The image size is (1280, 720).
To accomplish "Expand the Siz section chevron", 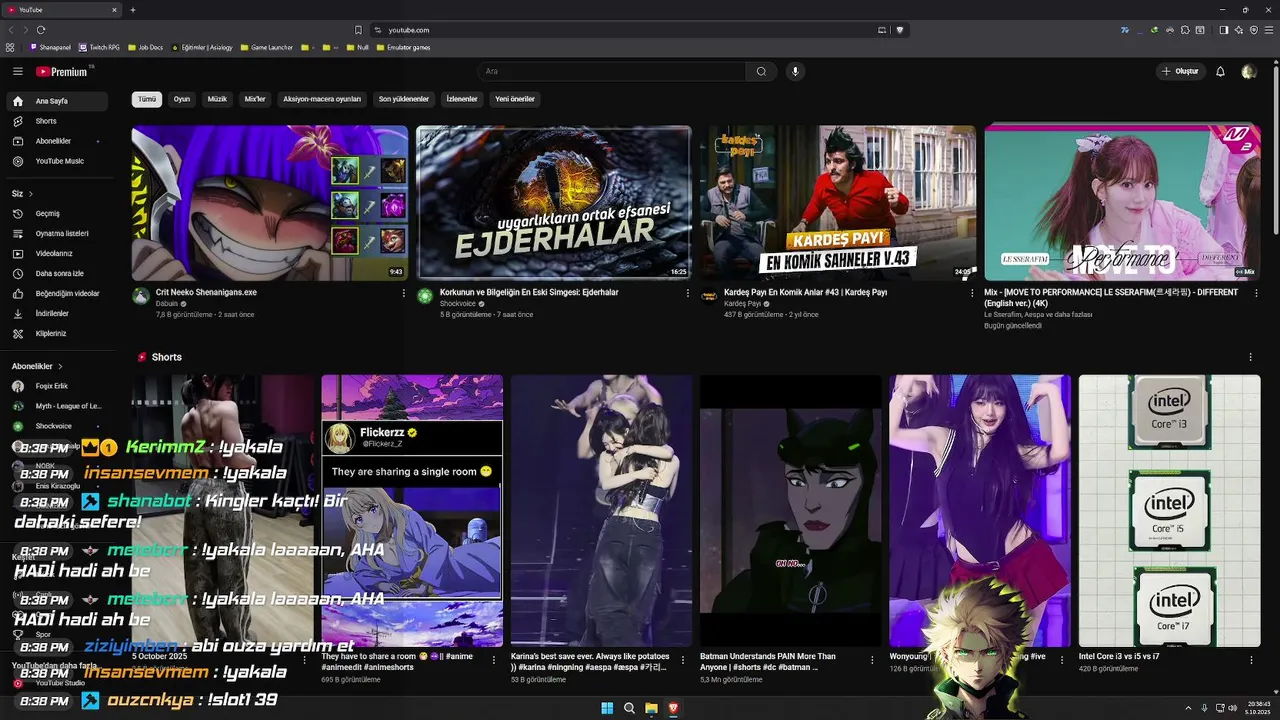I will [x=31, y=193].
